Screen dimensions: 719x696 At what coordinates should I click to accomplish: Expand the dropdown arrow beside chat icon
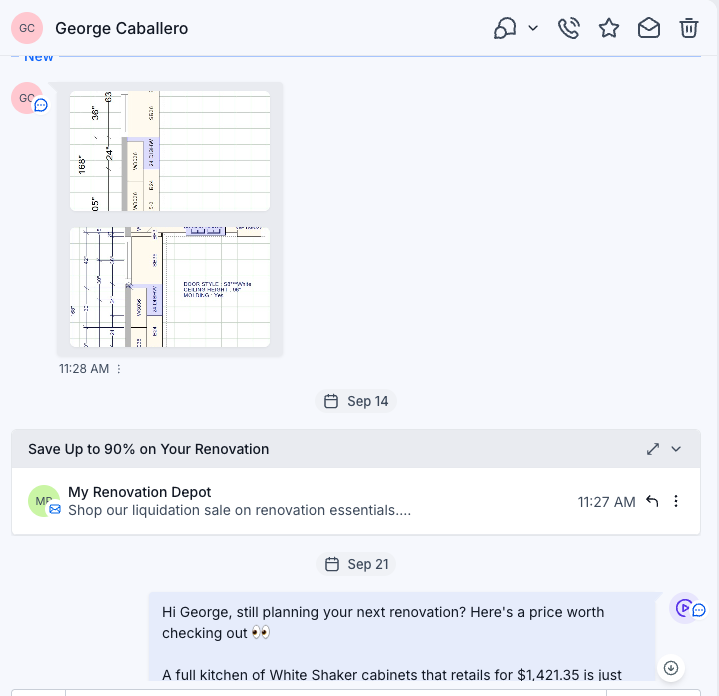(x=533, y=28)
